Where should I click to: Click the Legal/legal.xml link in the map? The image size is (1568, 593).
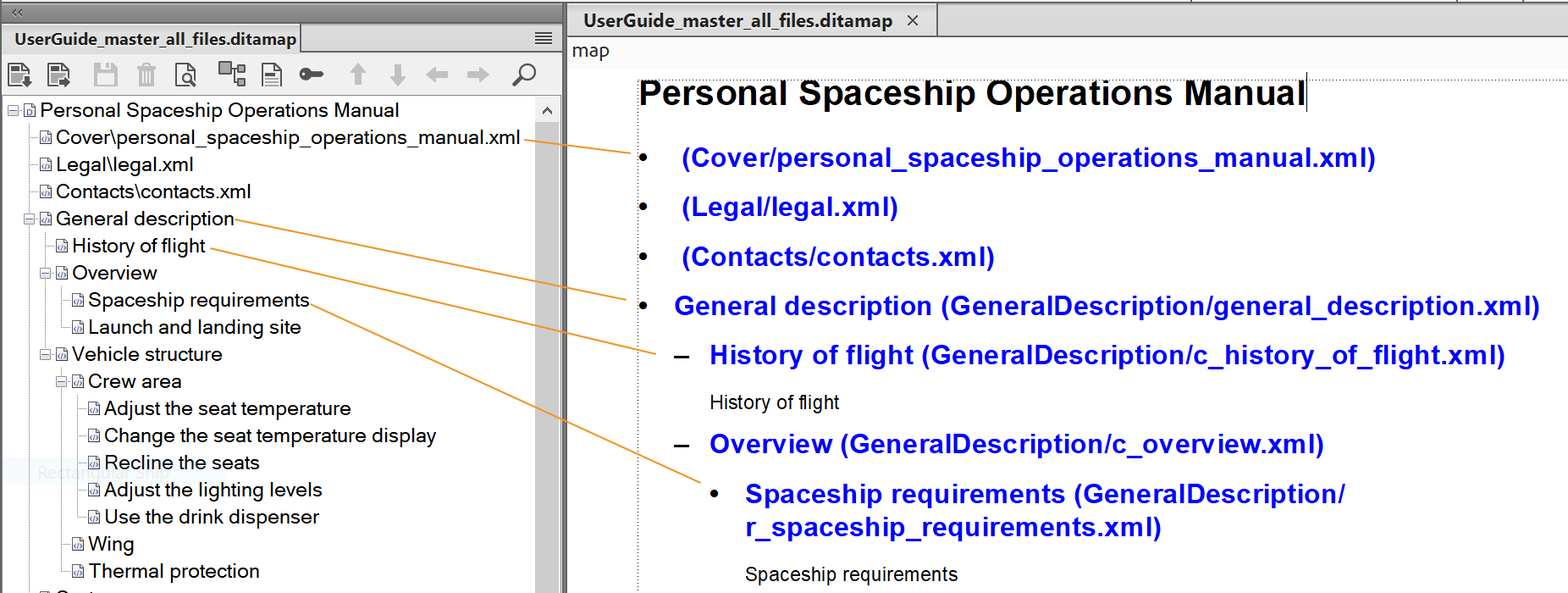[x=789, y=208]
